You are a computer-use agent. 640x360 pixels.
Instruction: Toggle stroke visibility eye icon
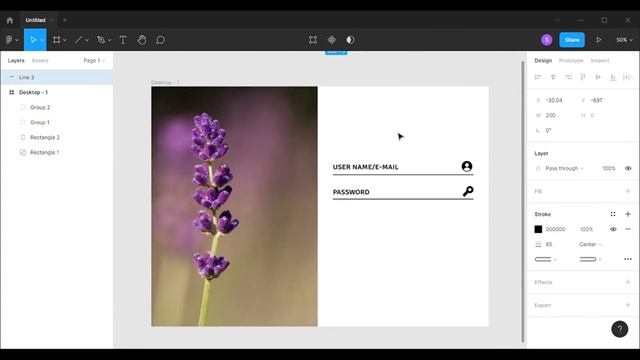[613, 229]
